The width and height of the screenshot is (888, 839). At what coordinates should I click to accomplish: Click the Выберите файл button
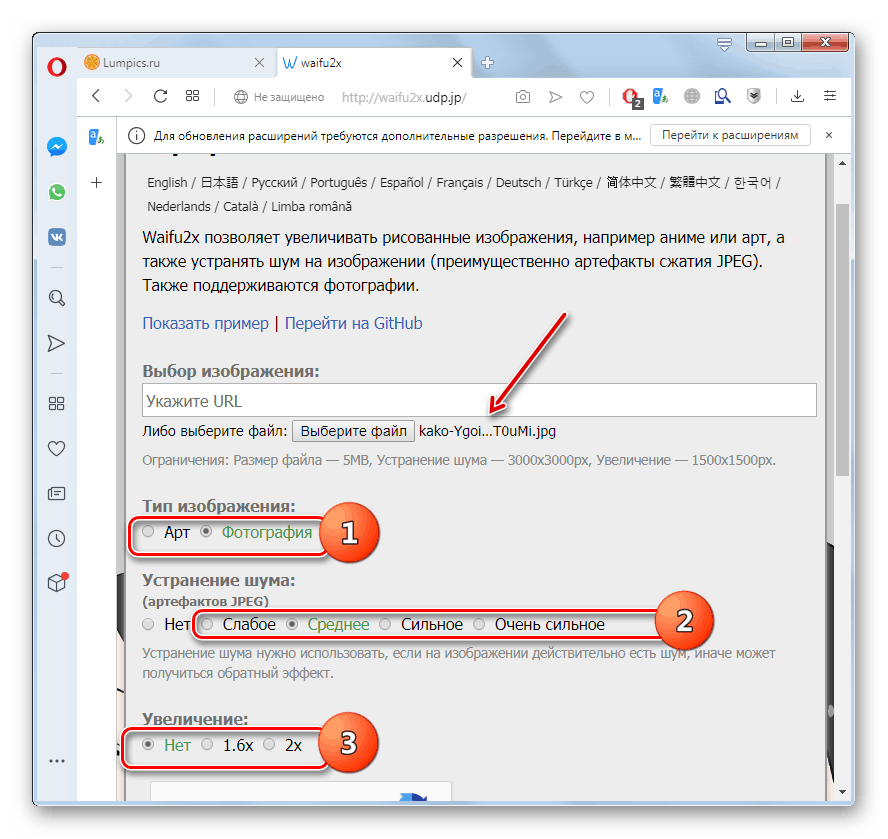click(353, 431)
